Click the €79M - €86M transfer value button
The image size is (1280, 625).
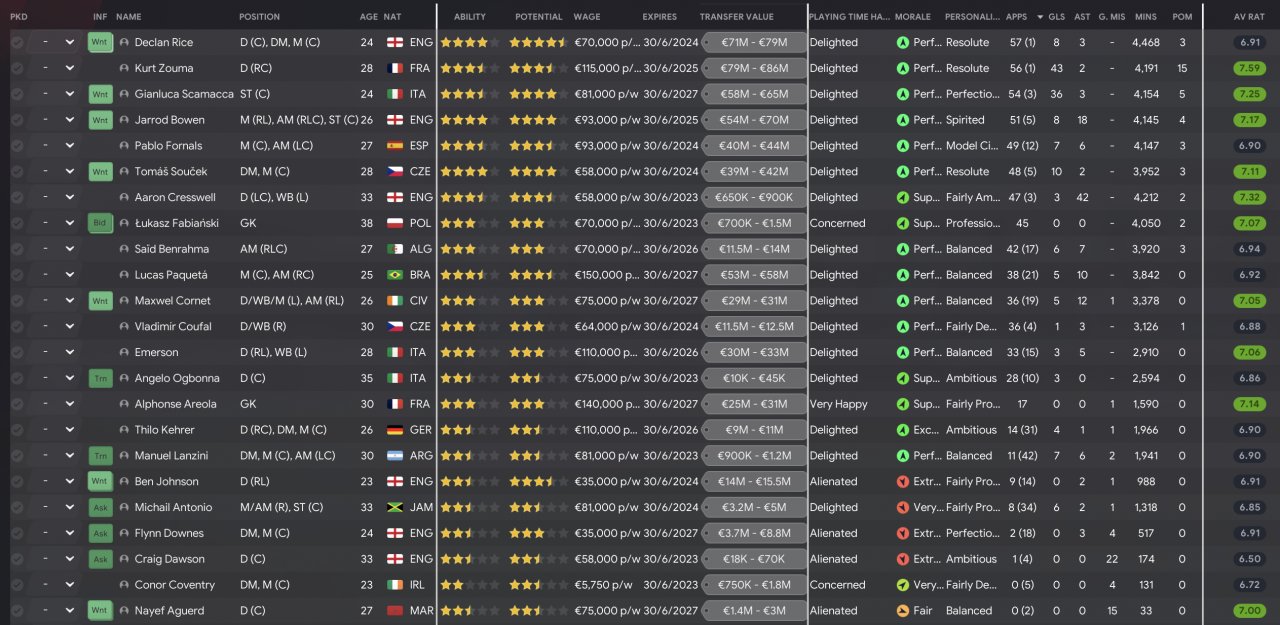(753, 68)
